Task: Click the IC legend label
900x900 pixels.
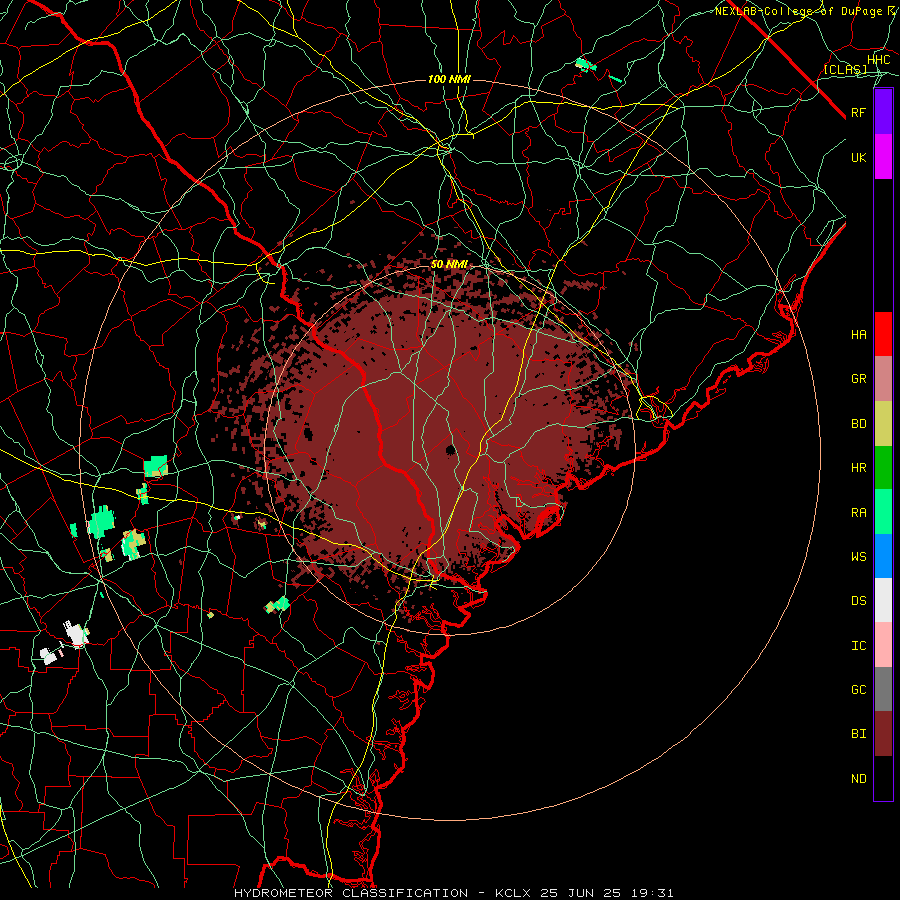Action: click(x=859, y=646)
